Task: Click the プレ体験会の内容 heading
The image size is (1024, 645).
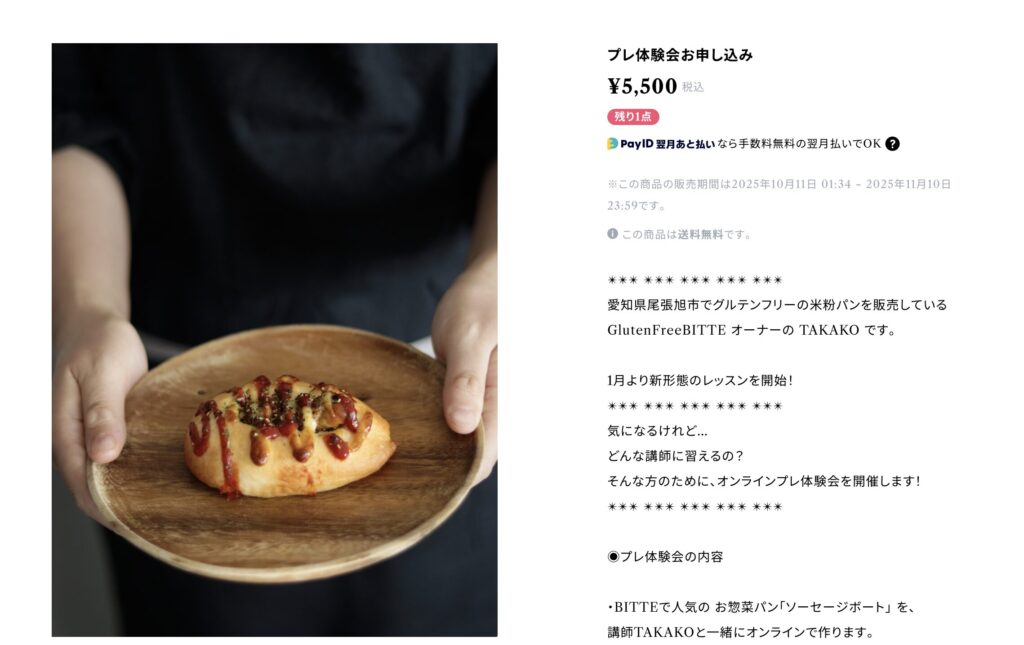Action: (671, 557)
